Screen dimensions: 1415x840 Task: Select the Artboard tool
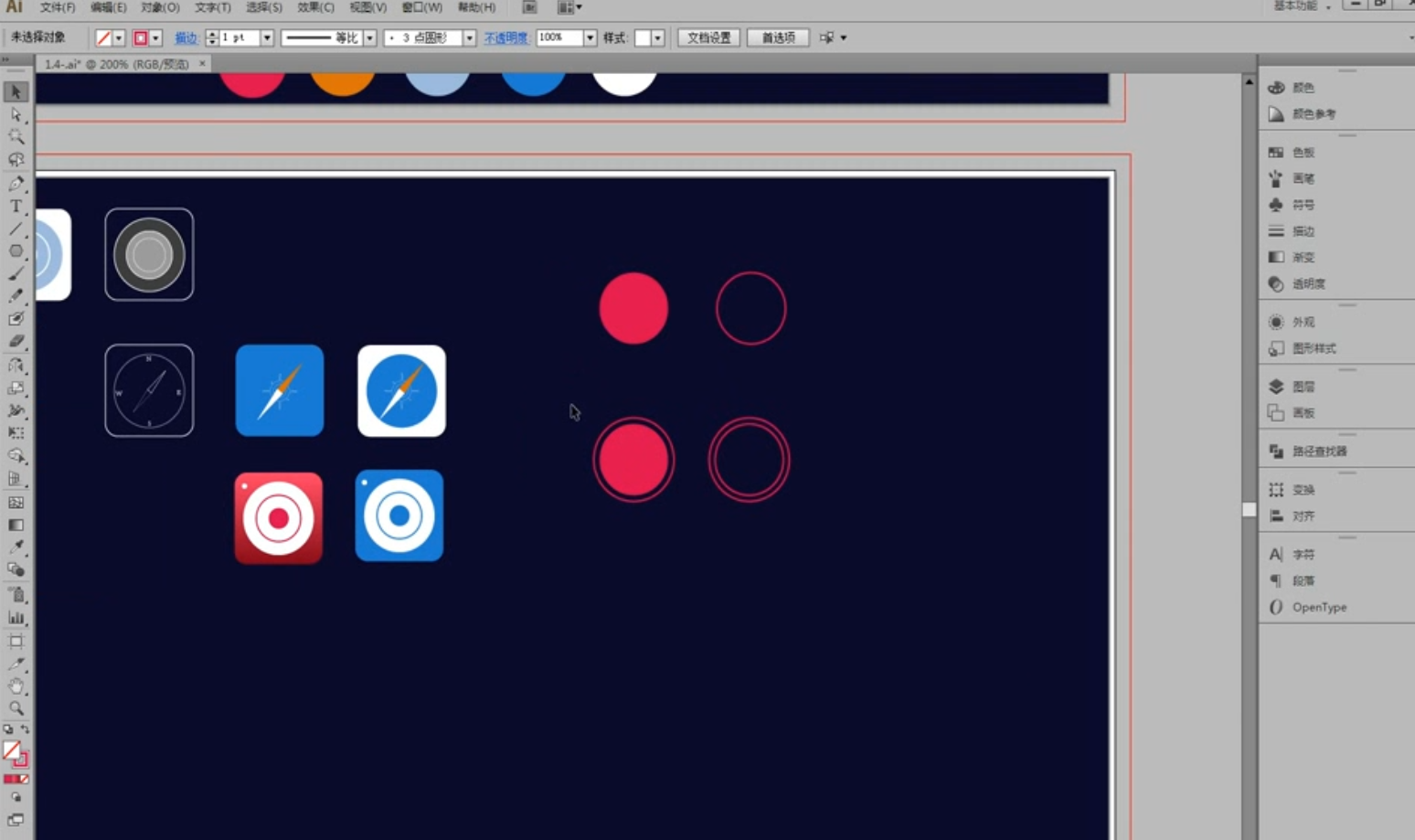click(x=16, y=641)
